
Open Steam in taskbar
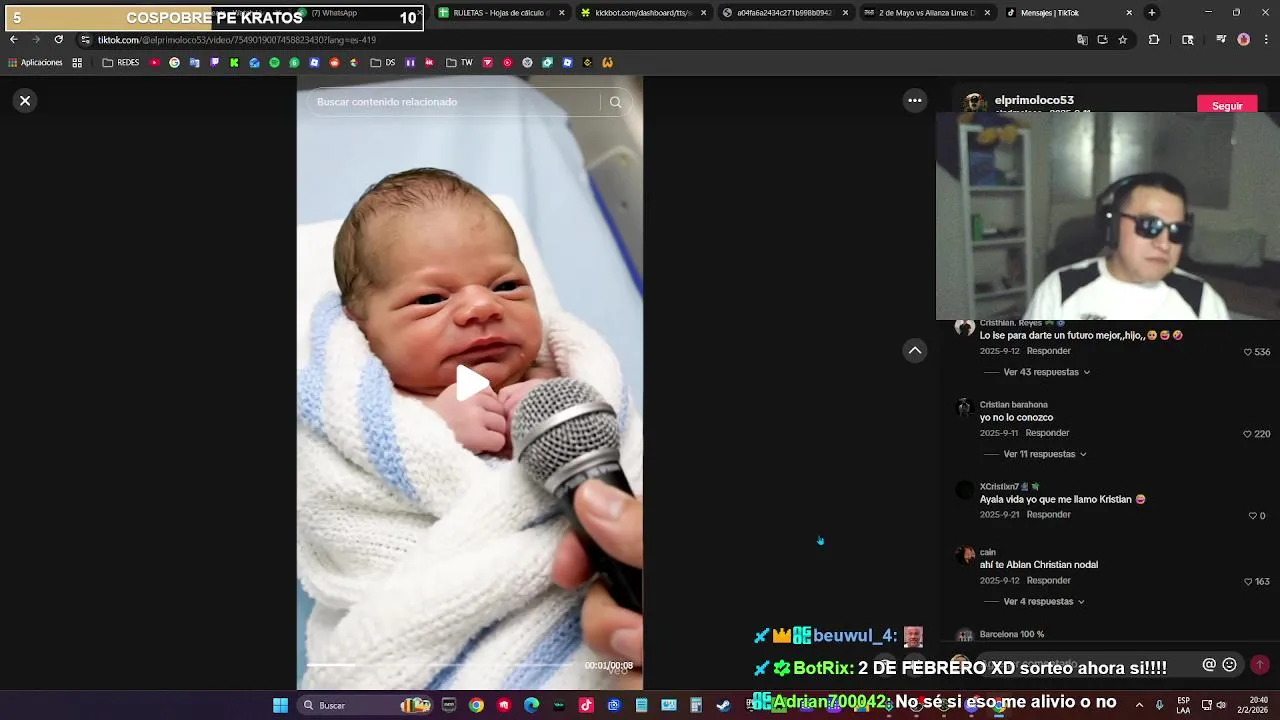tap(723, 705)
